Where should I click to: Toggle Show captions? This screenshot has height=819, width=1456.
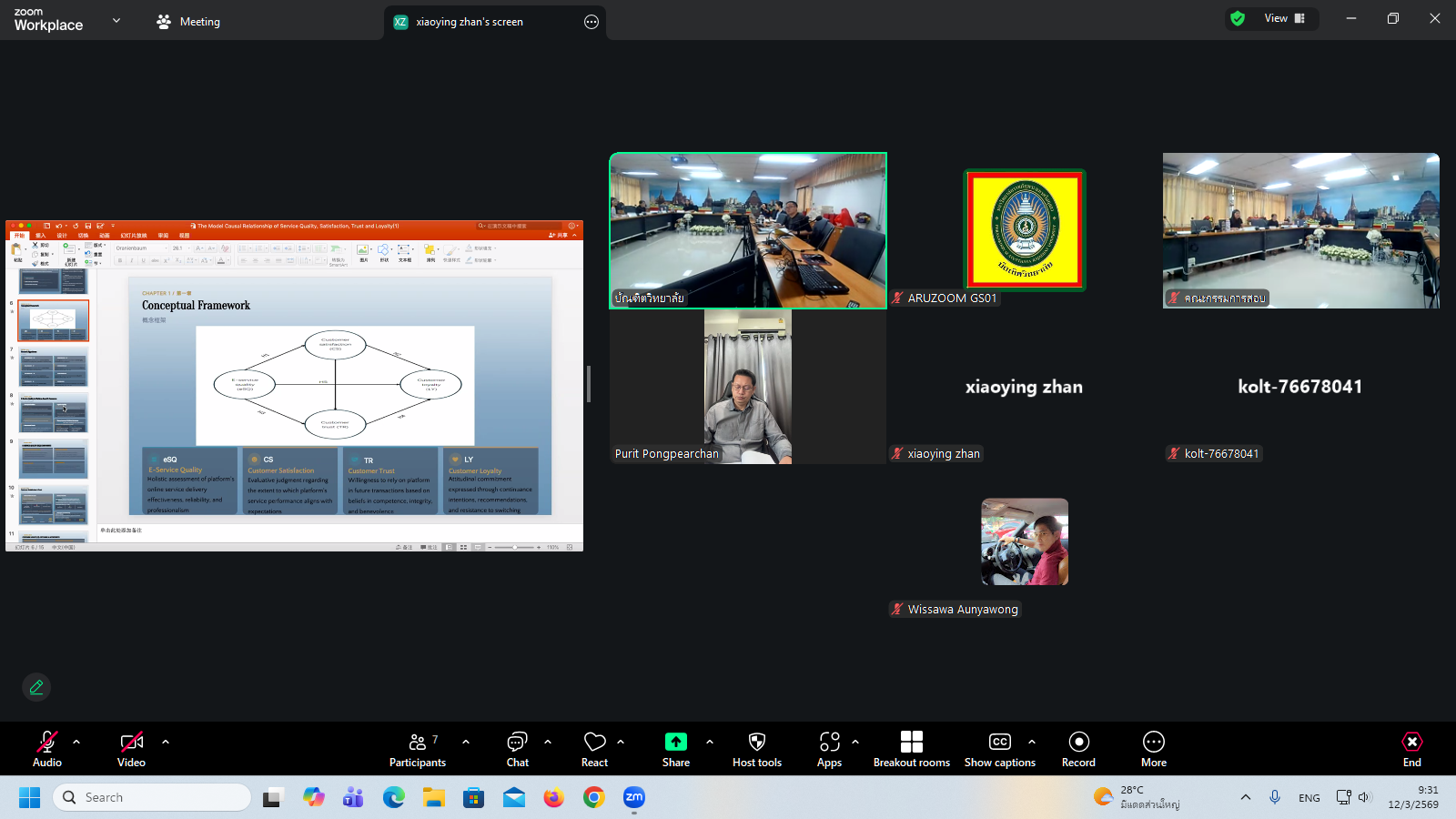[999, 749]
